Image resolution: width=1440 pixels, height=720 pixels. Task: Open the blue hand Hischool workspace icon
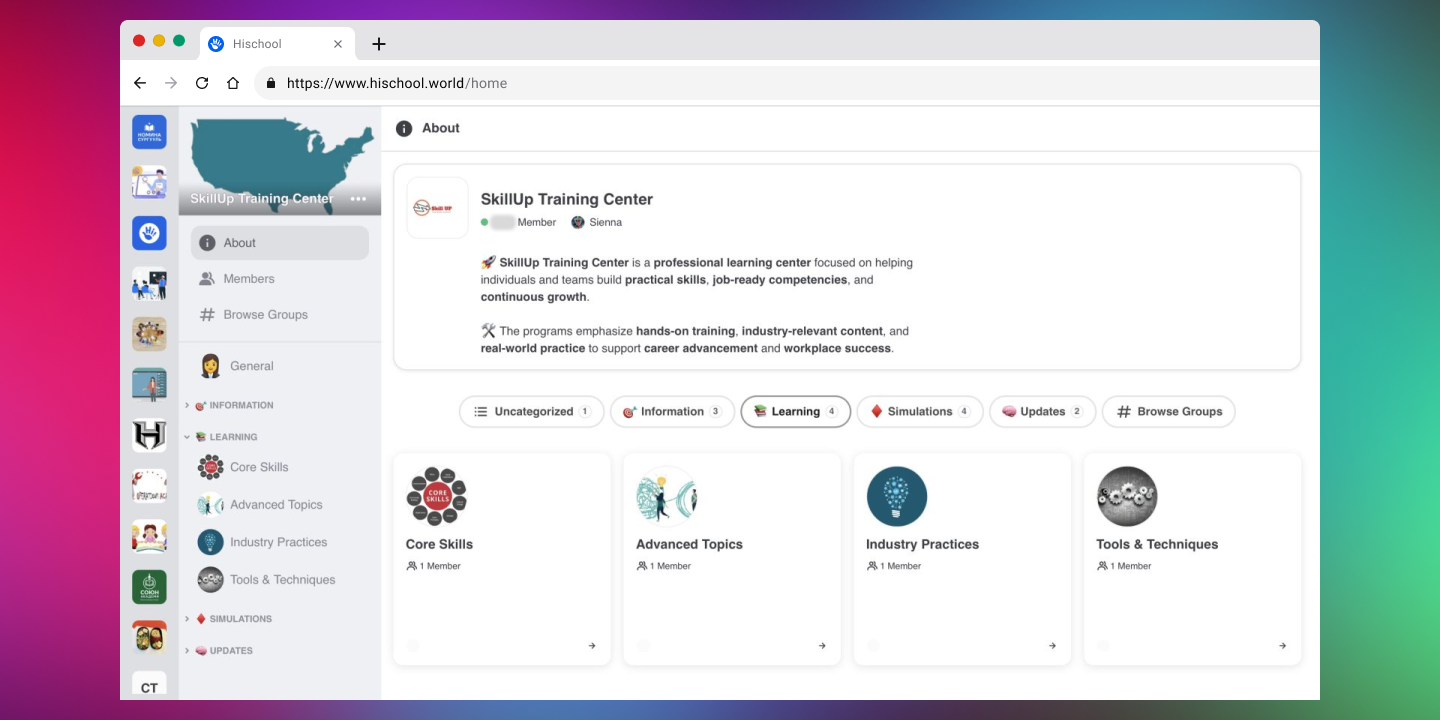149,233
